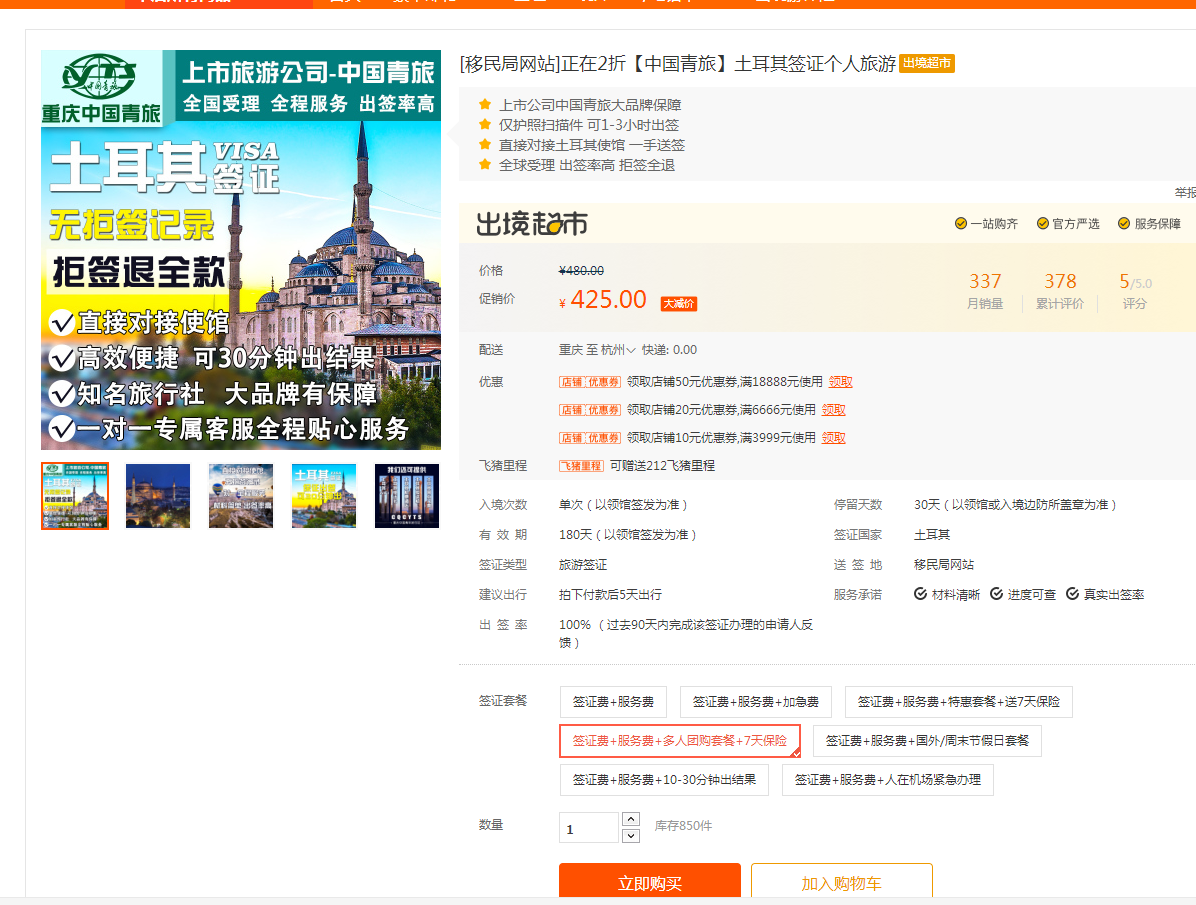Select the 签证费+服务费 package option
1196x905 pixels.
pos(613,702)
